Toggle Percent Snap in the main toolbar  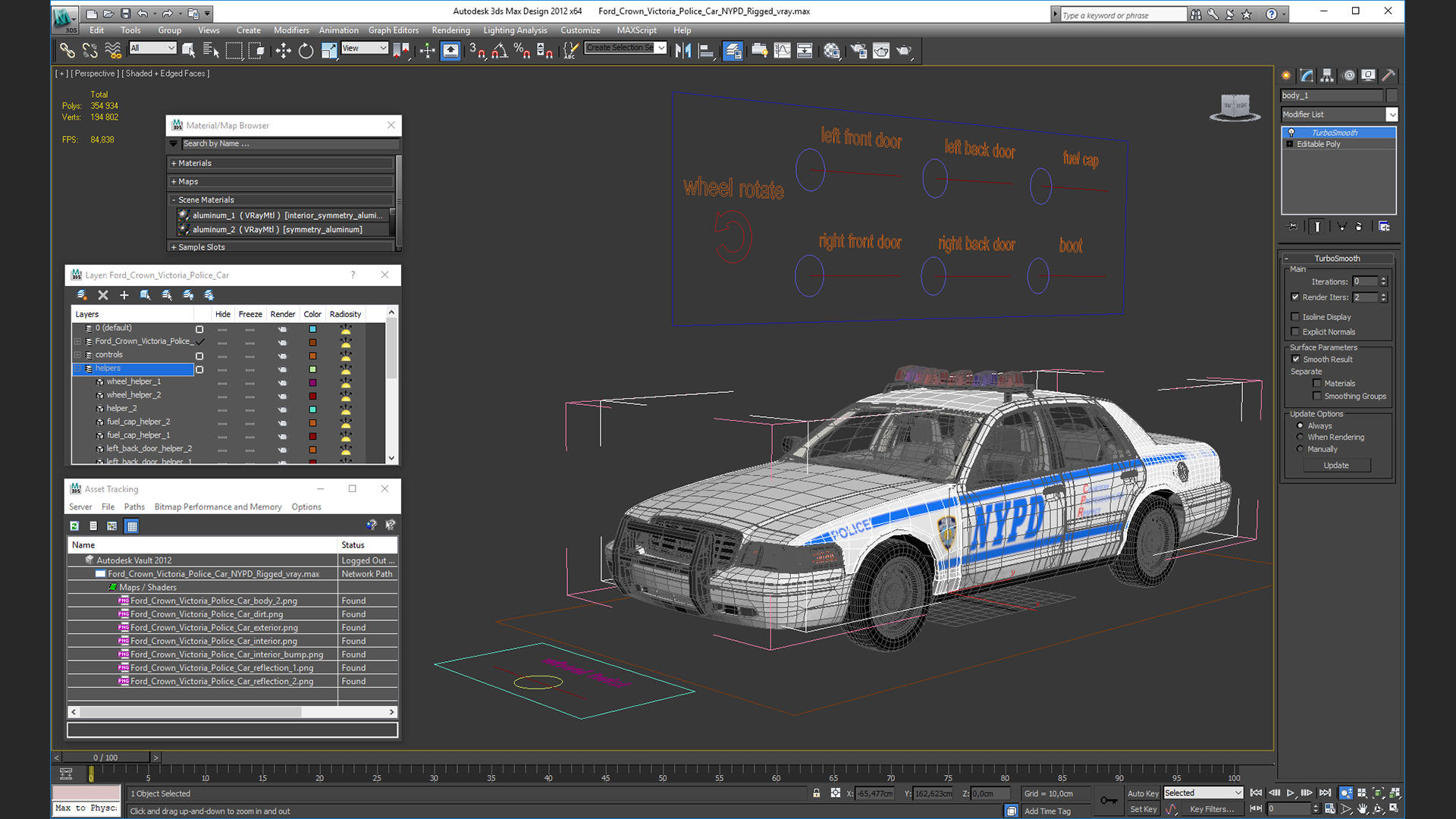tap(522, 51)
